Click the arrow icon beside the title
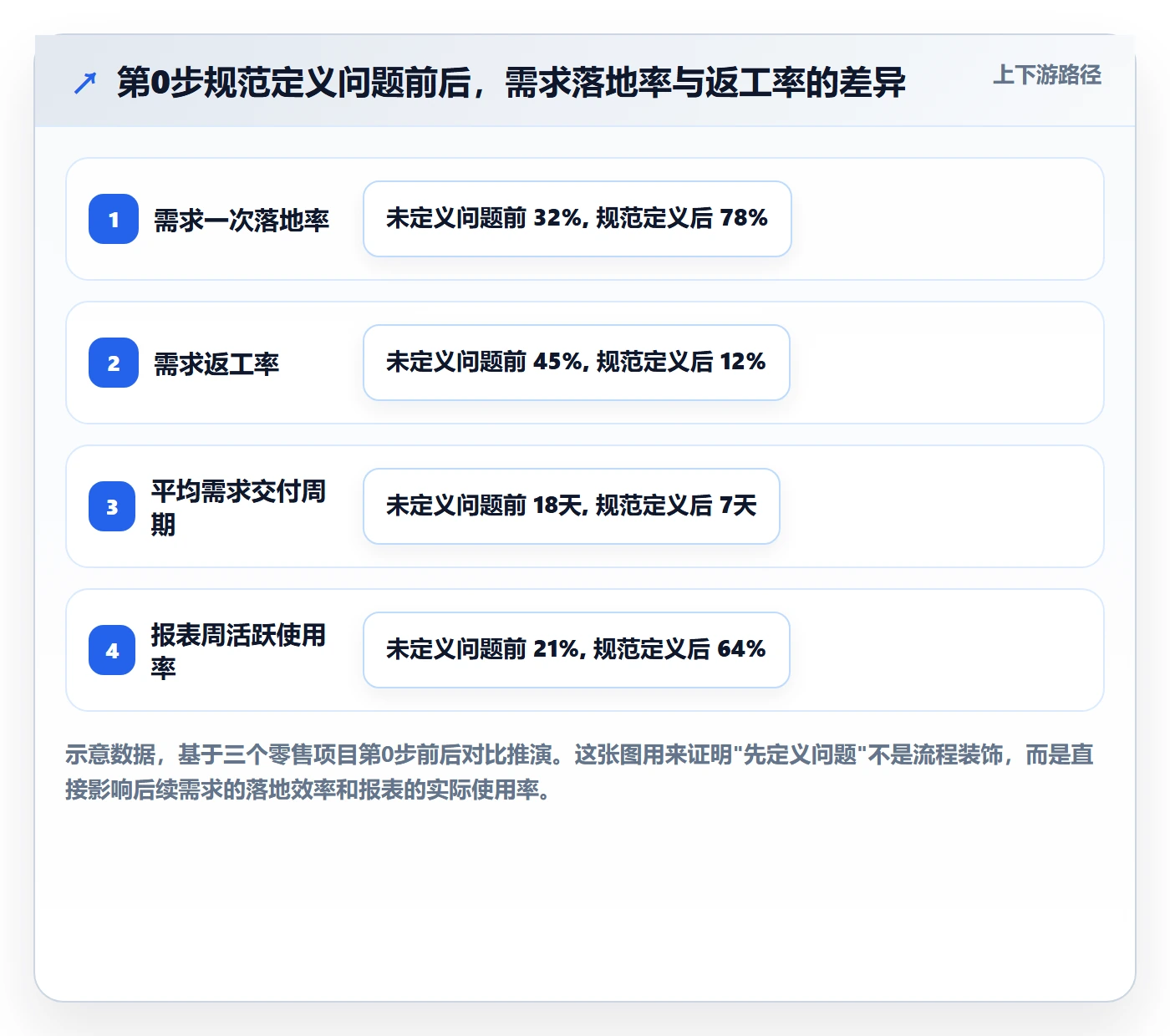Viewport: 1170px width, 1036px height. [x=85, y=83]
